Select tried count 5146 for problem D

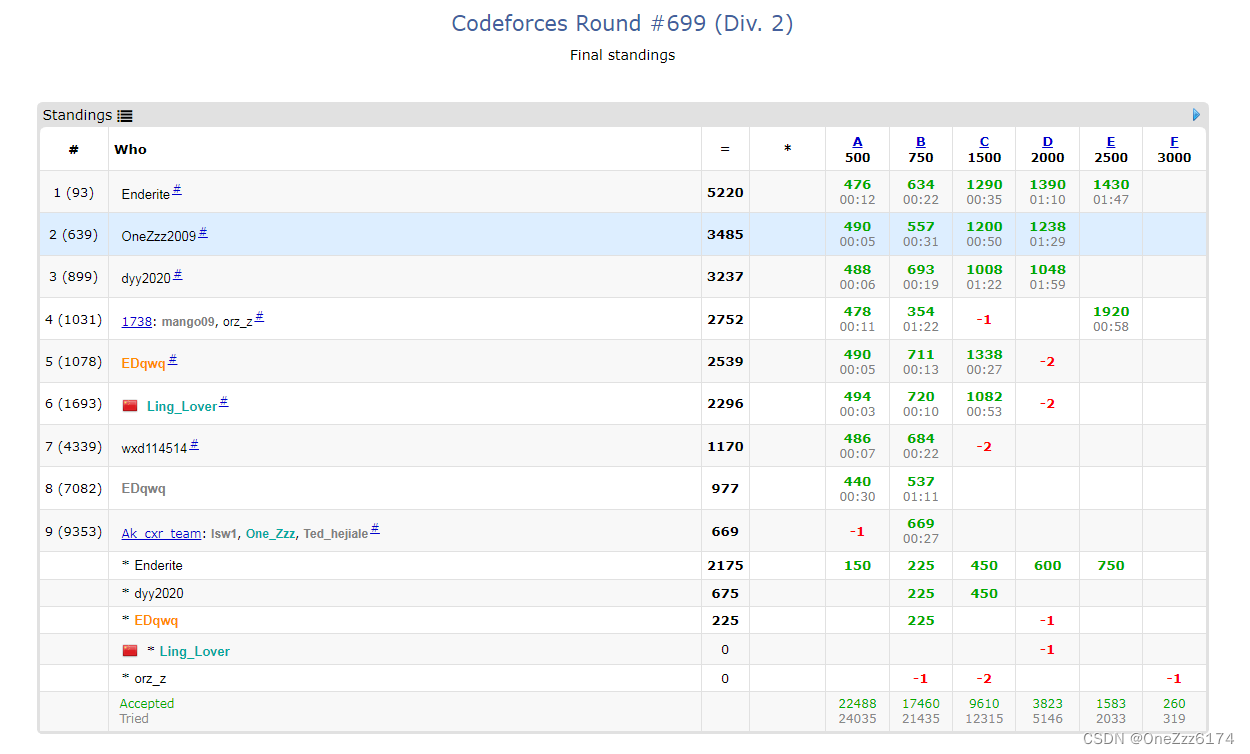click(1047, 718)
